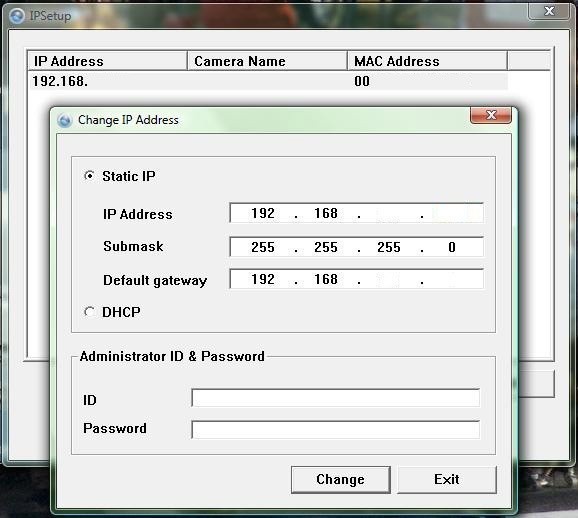This screenshot has width=578, height=518.
Task: Click third octet 255 of Submask field
Action: [389, 247]
